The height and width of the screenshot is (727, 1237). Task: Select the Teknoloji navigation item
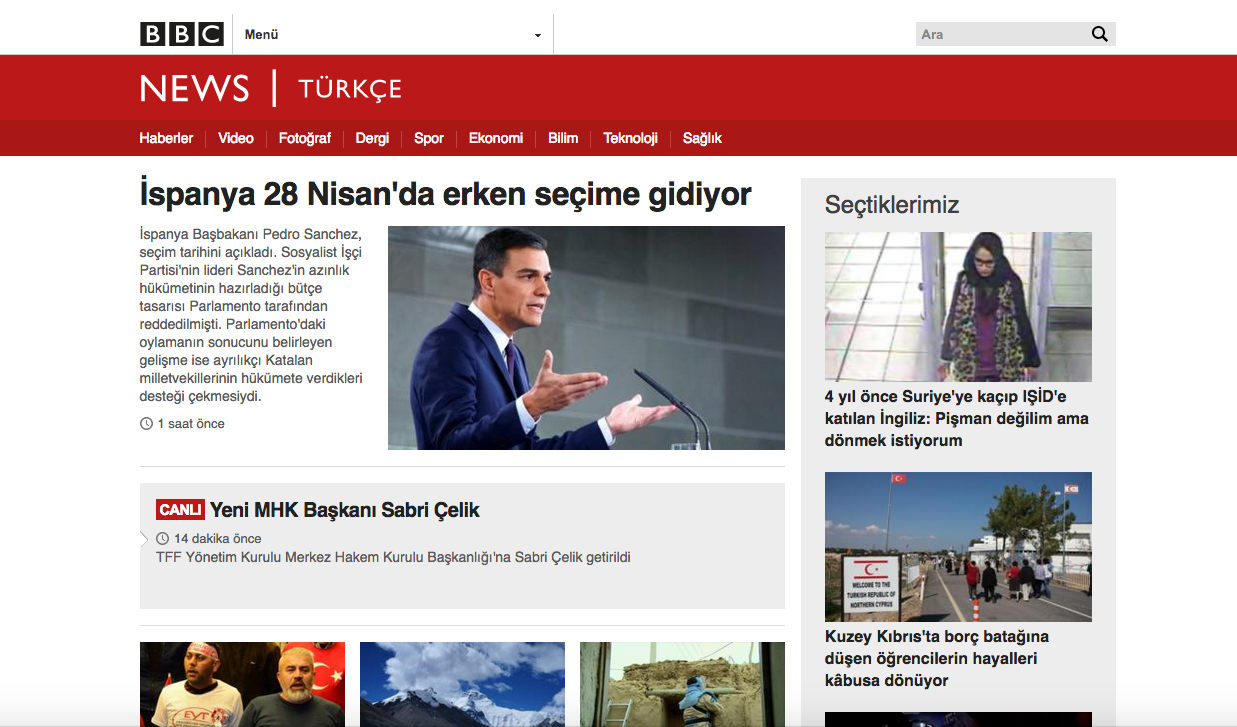(x=630, y=138)
